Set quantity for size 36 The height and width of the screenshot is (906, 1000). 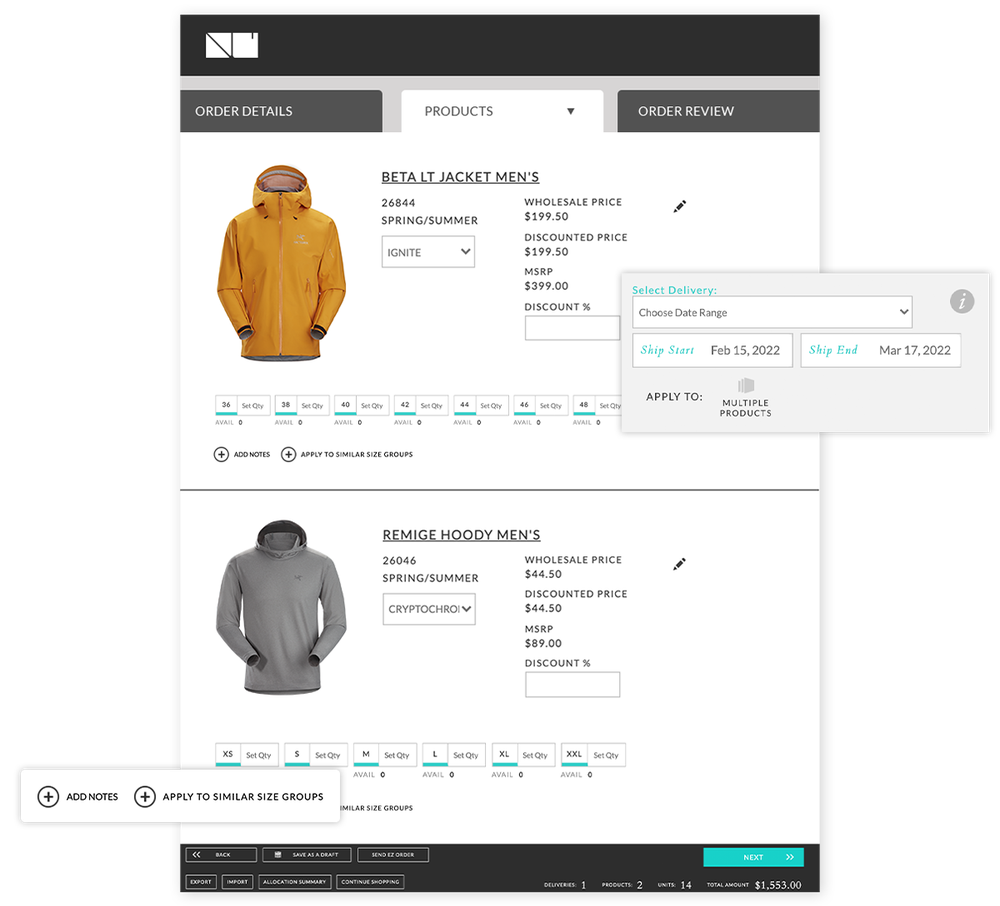[253, 406]
